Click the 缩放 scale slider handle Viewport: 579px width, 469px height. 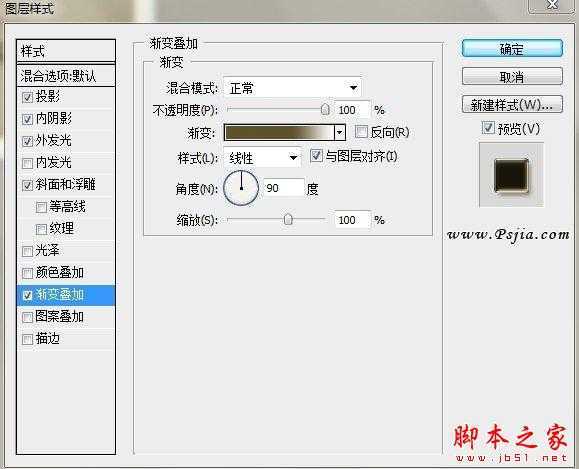pyautogui.click(x=288, y=219)
